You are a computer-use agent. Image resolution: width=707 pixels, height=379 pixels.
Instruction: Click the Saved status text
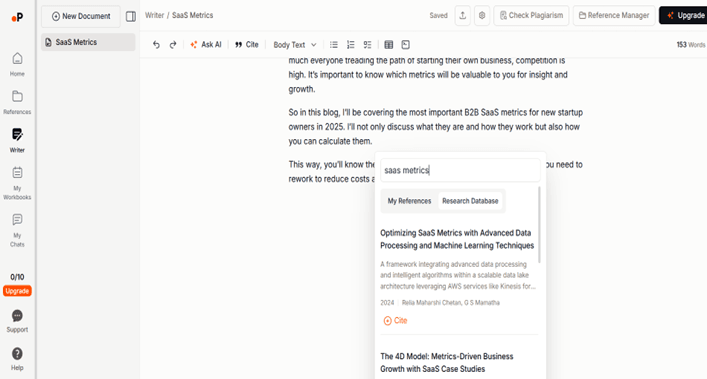[x=438, y=15]
